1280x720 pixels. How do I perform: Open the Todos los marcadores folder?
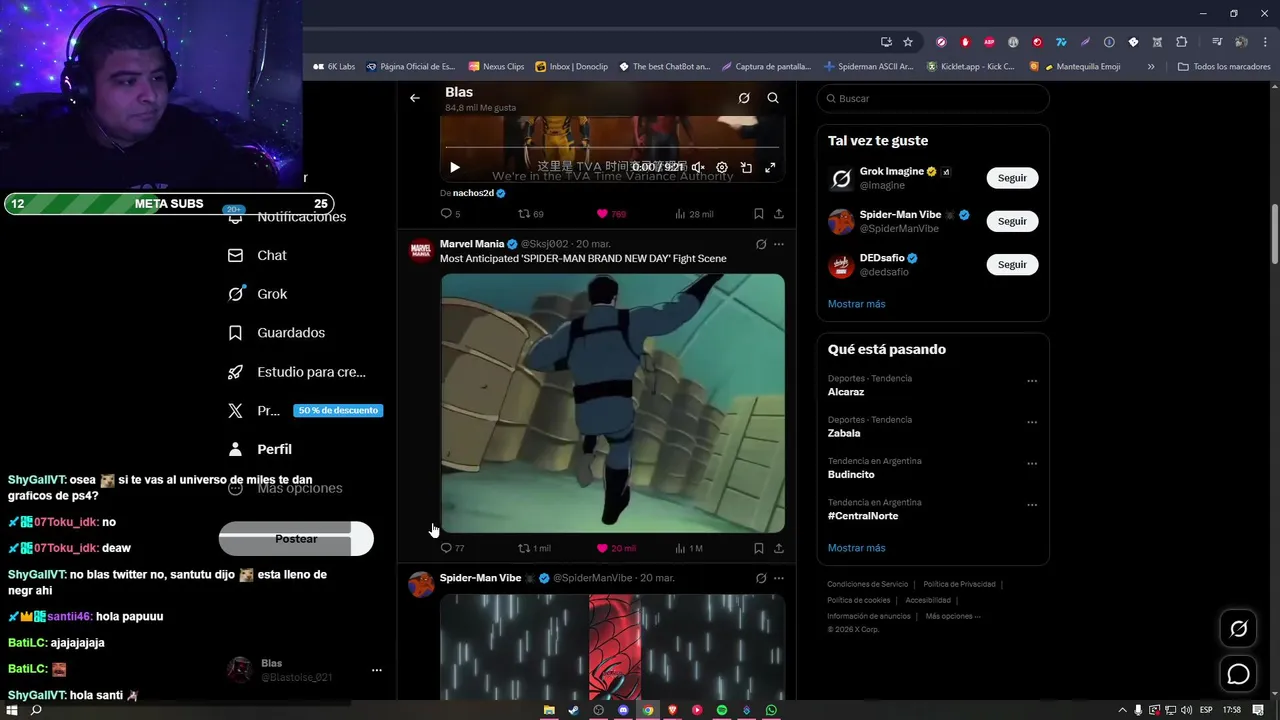point(1224,67)
